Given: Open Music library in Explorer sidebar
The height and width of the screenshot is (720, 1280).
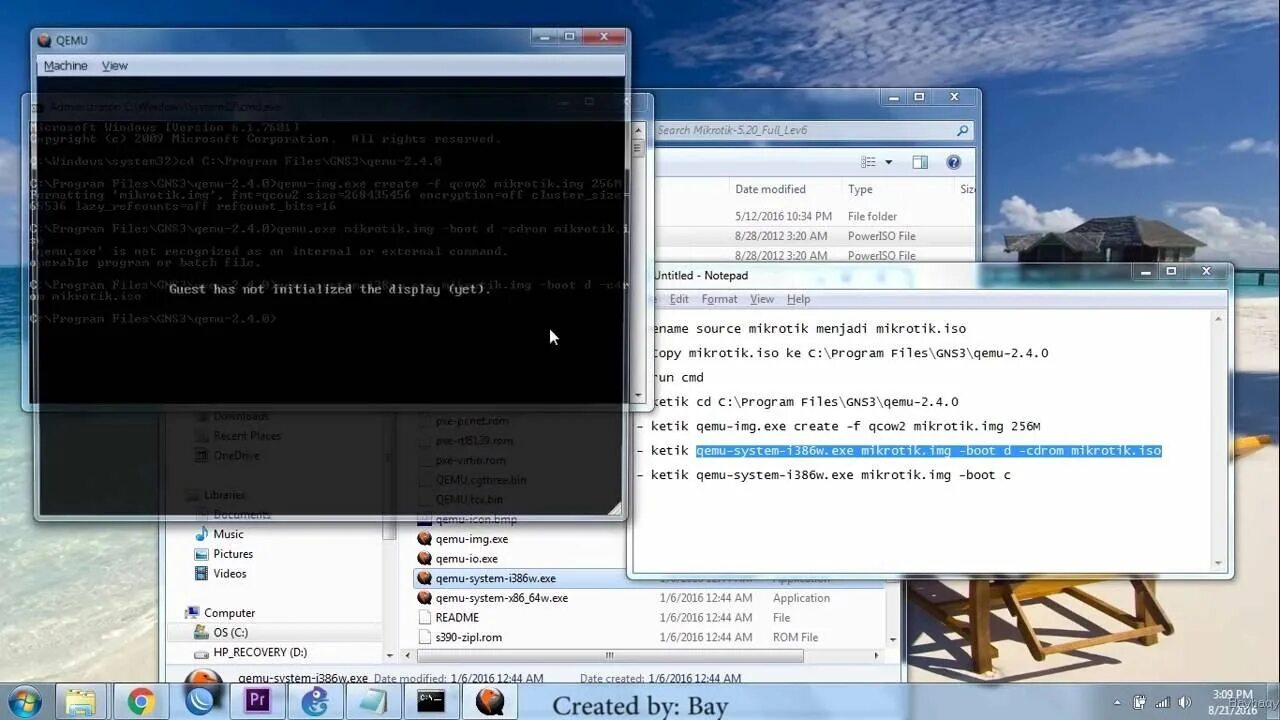Looking at the screenshot, I should point(228,534).
